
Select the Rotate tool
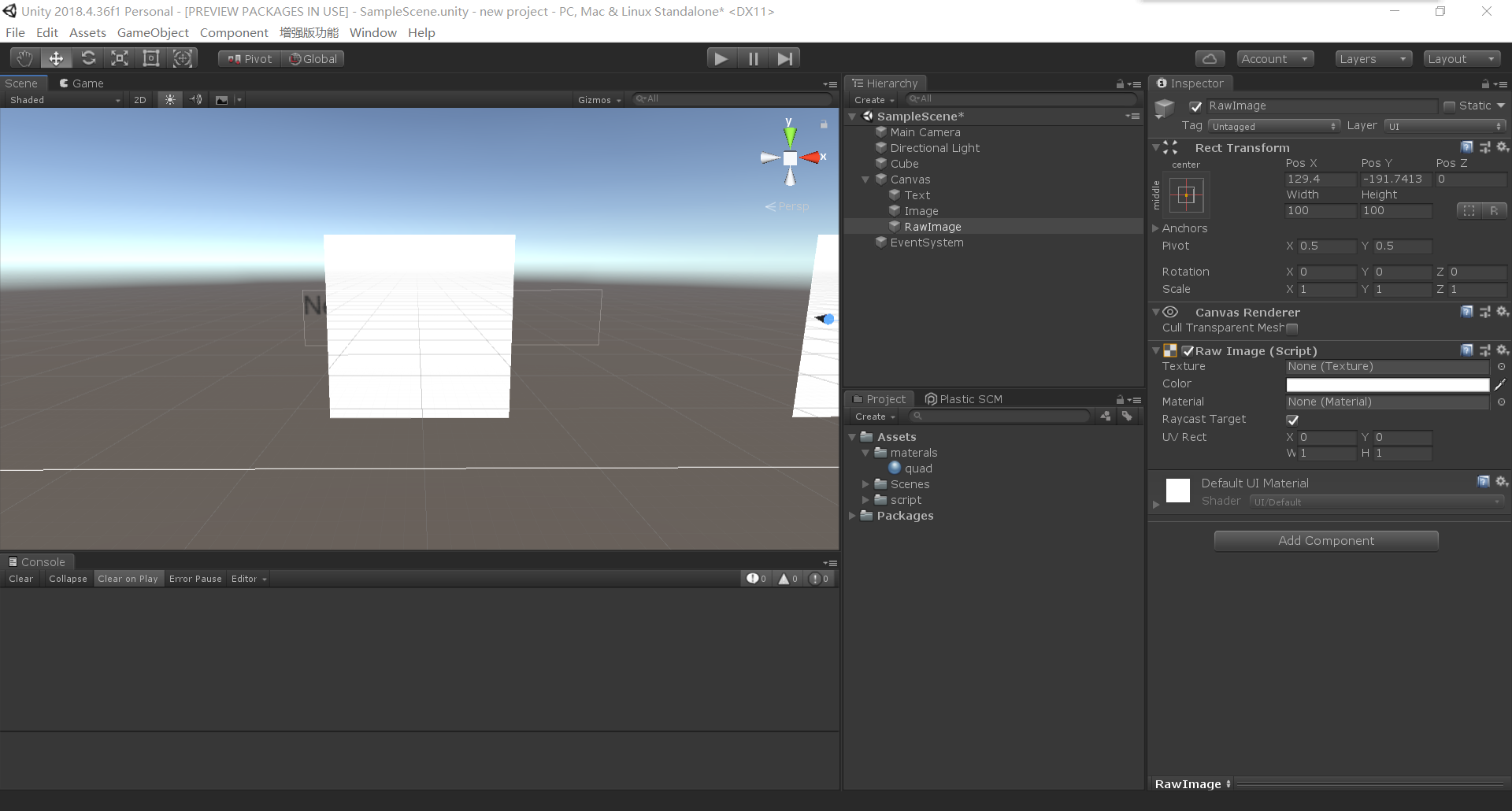(x=88, y=58)
